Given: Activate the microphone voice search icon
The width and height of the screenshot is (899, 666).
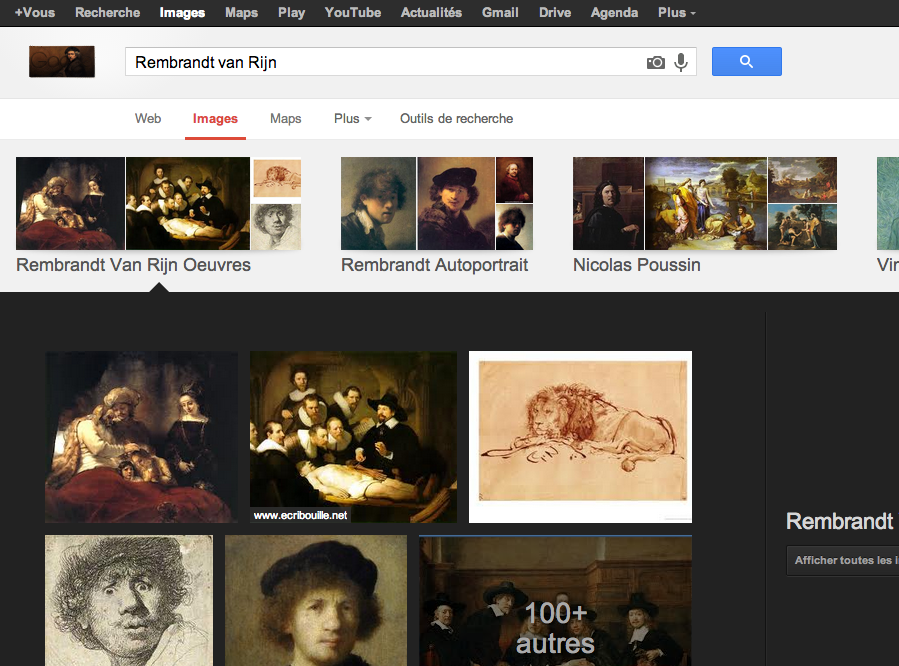Looking at the screenshot, I should 681,62.
